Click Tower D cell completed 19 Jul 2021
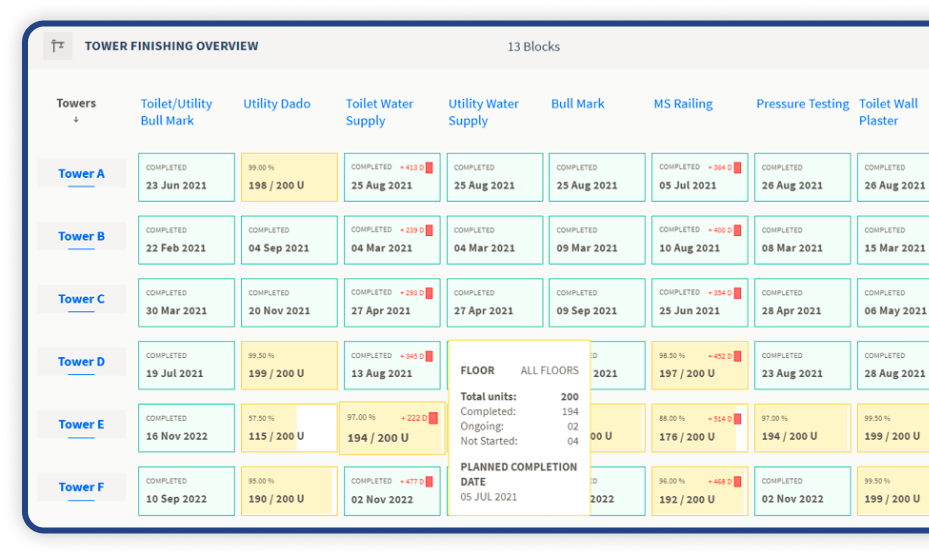This screenshot has width=929, height=553. pos(187,365)
